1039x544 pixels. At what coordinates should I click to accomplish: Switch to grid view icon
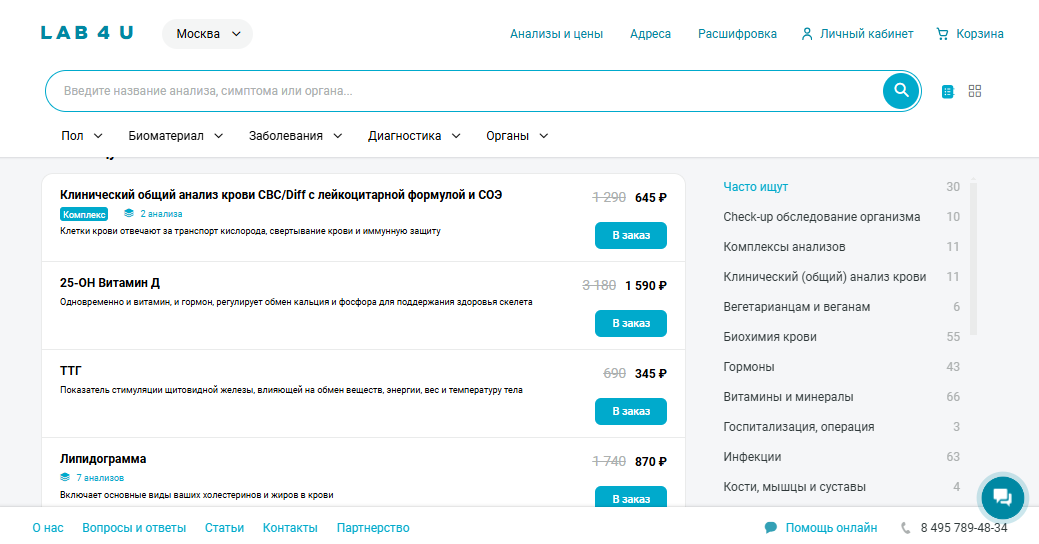(x=975, y=91)
